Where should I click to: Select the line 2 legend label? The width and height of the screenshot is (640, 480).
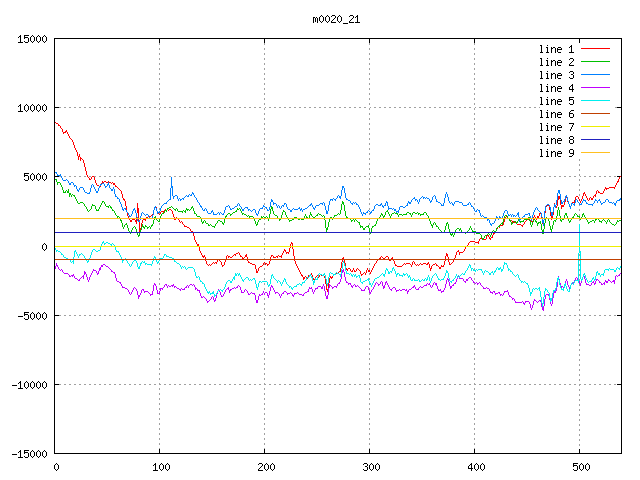(x=557, y=62)
